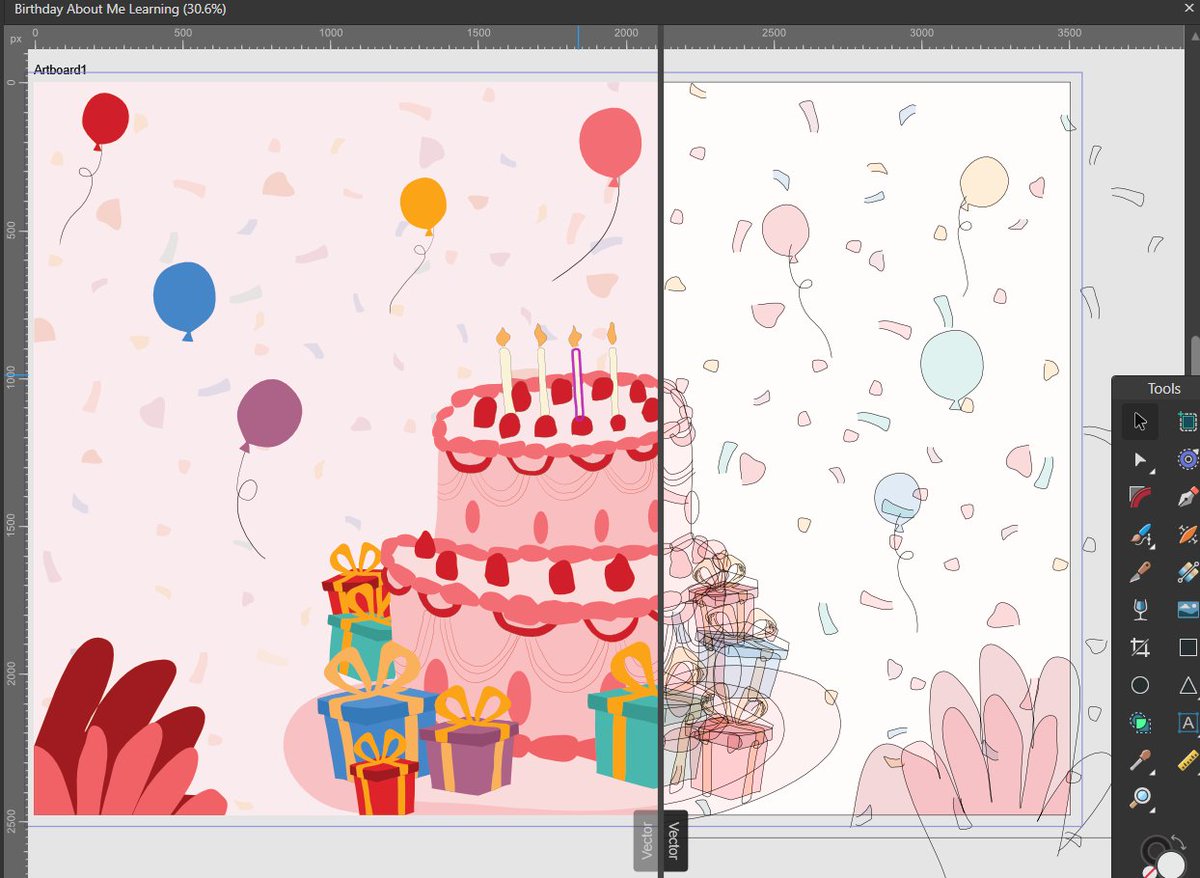Click the Artboard1 label
1200x878 pixels.
pos(60,71)
